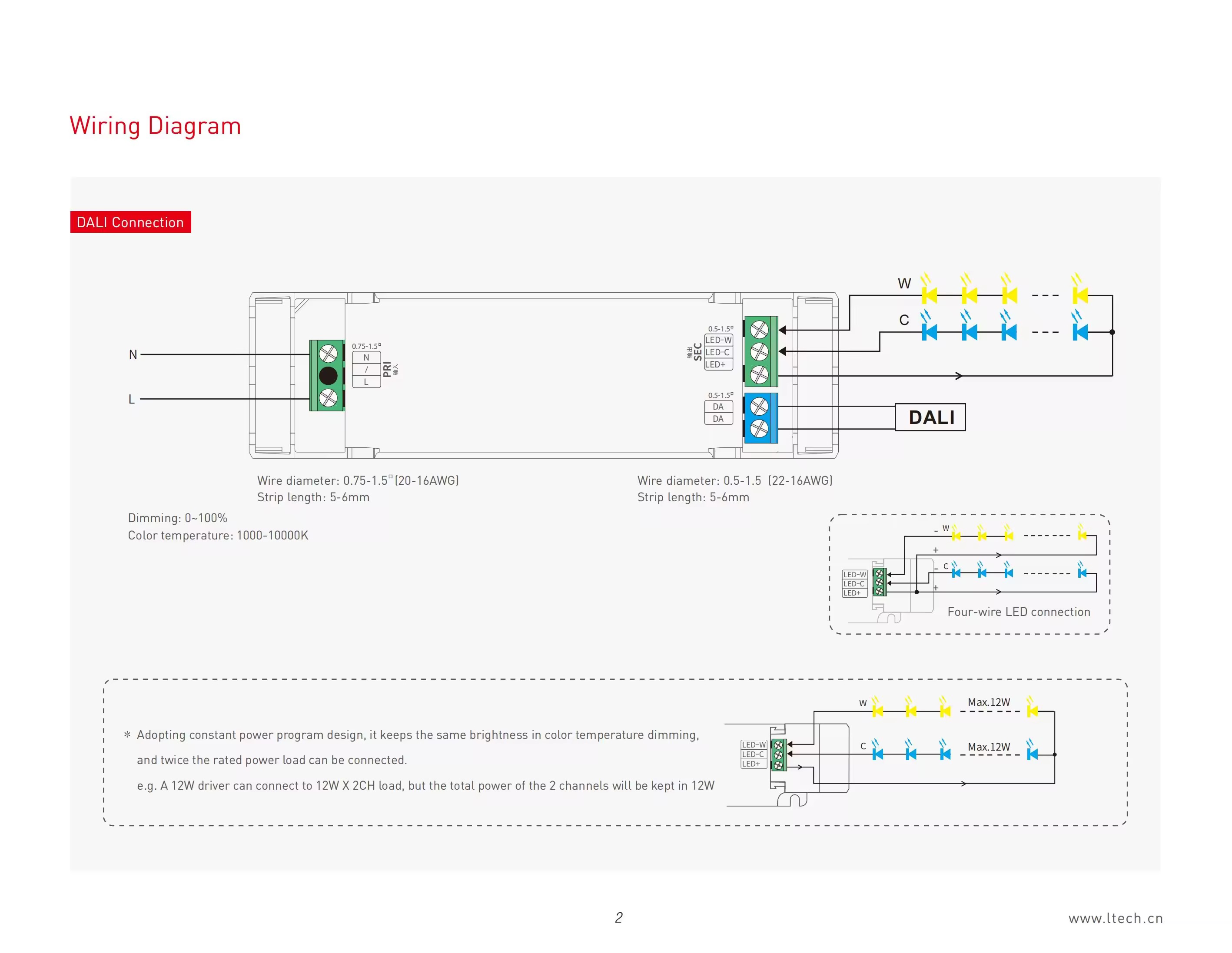Click the Max.12W label on C channel
Image resolution: width=1232 pixels, height=953 pixels.
point(988,747)
